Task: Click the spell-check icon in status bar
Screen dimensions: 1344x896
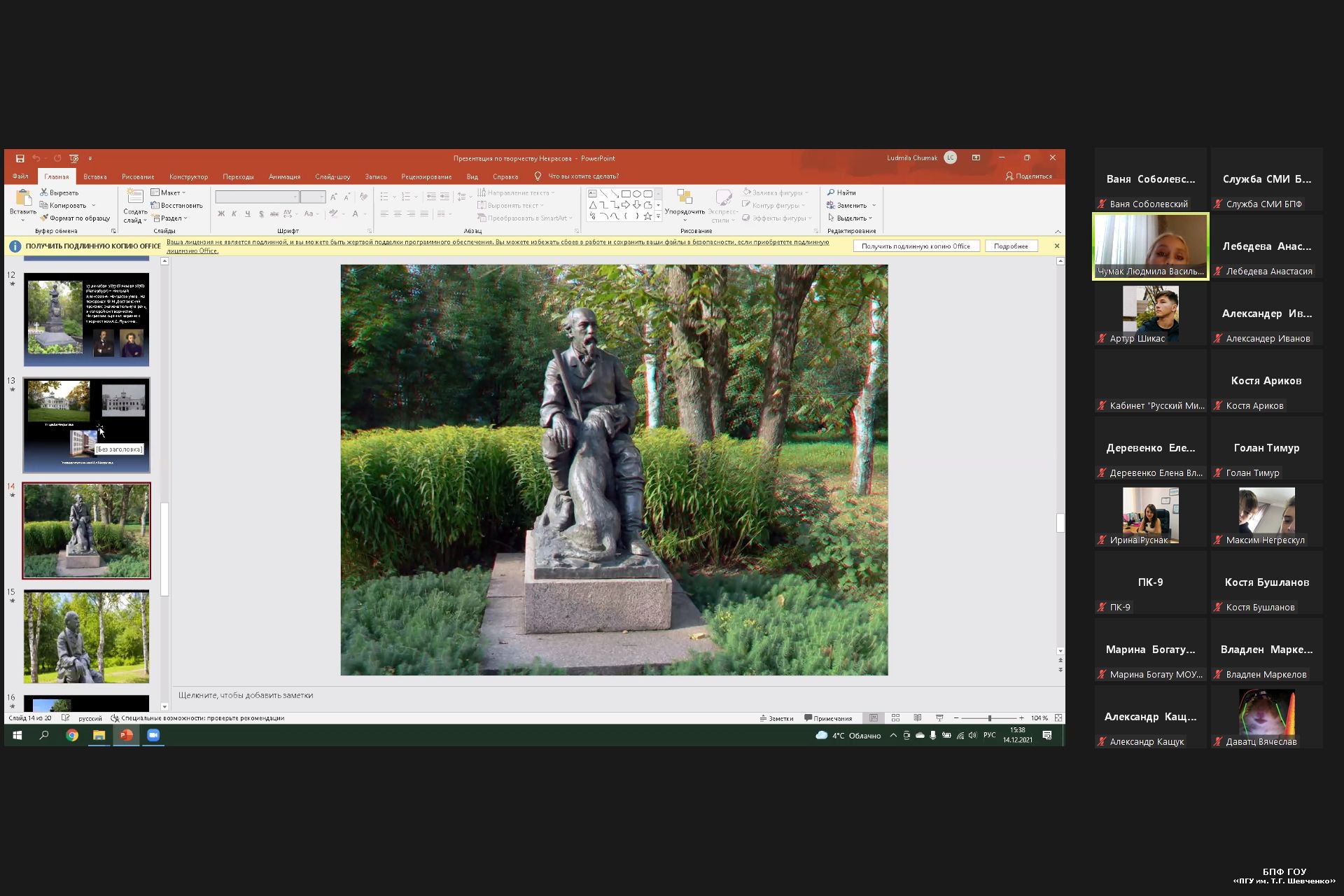Action: click(66, 717)
